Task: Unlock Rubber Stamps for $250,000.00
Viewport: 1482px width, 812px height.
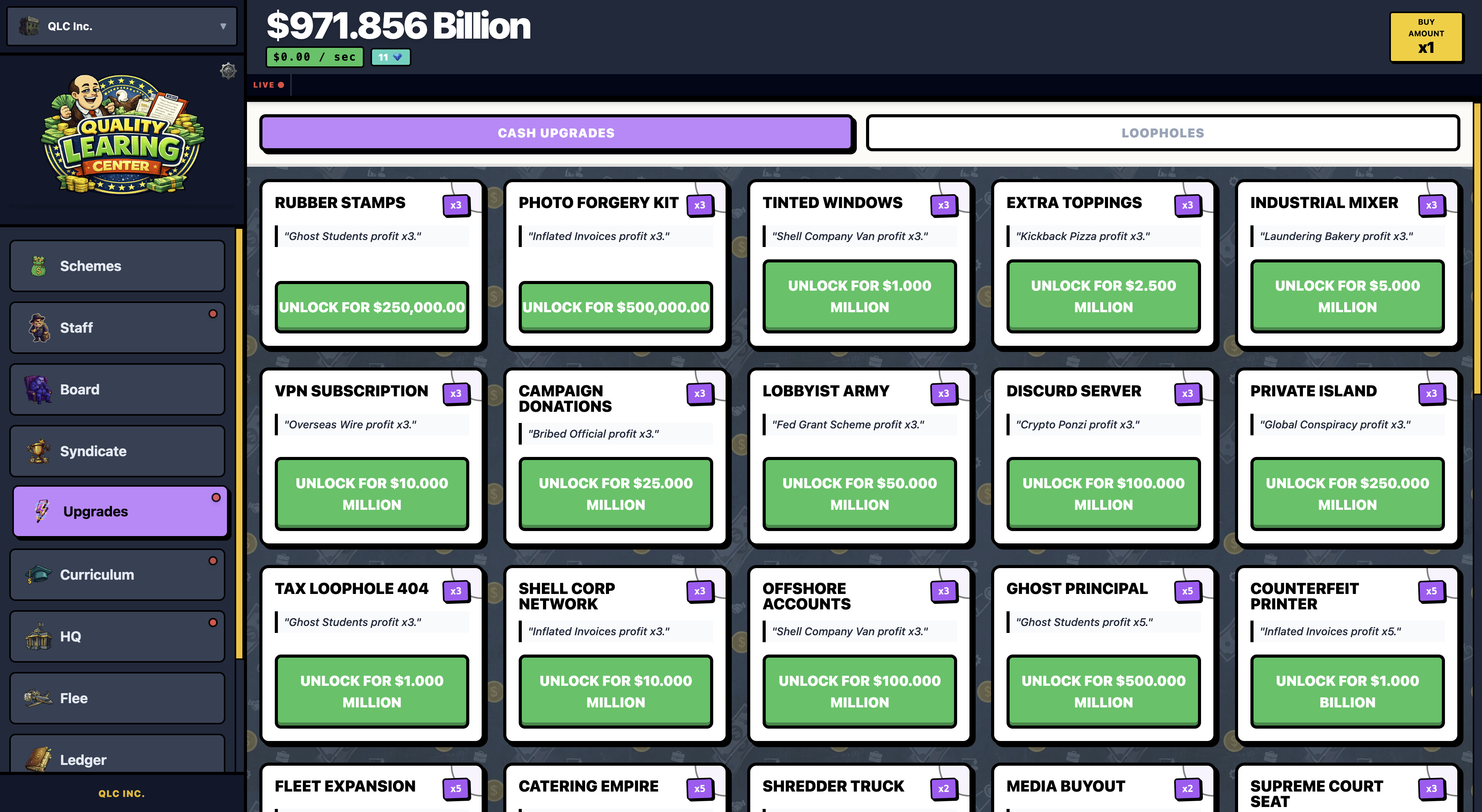Action: click(x=372, y=307)
